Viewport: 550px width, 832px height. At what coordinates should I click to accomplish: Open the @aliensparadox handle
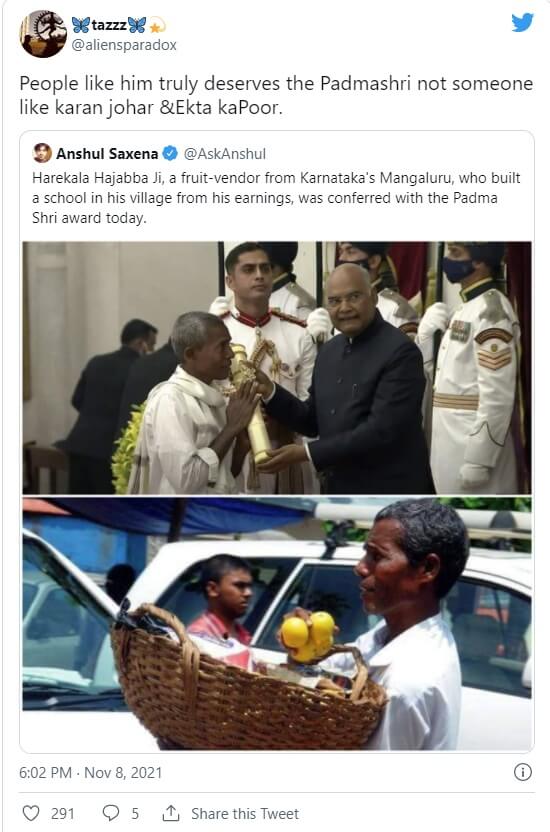point(124,45)
